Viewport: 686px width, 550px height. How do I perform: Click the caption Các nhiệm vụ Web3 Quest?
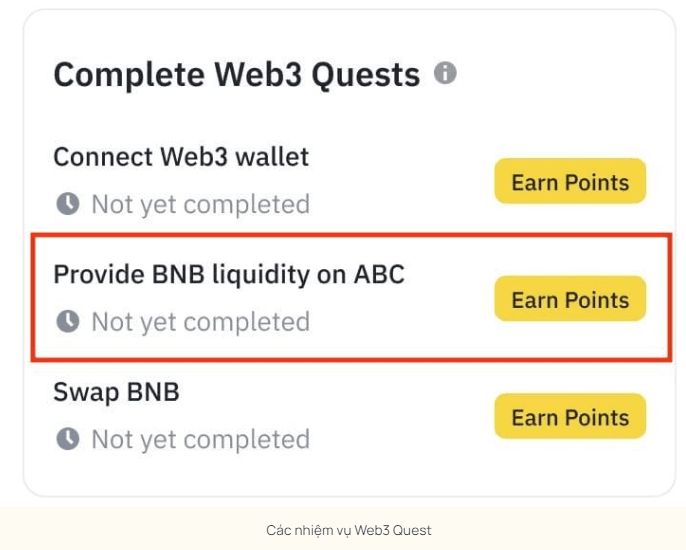pos(349,530)
